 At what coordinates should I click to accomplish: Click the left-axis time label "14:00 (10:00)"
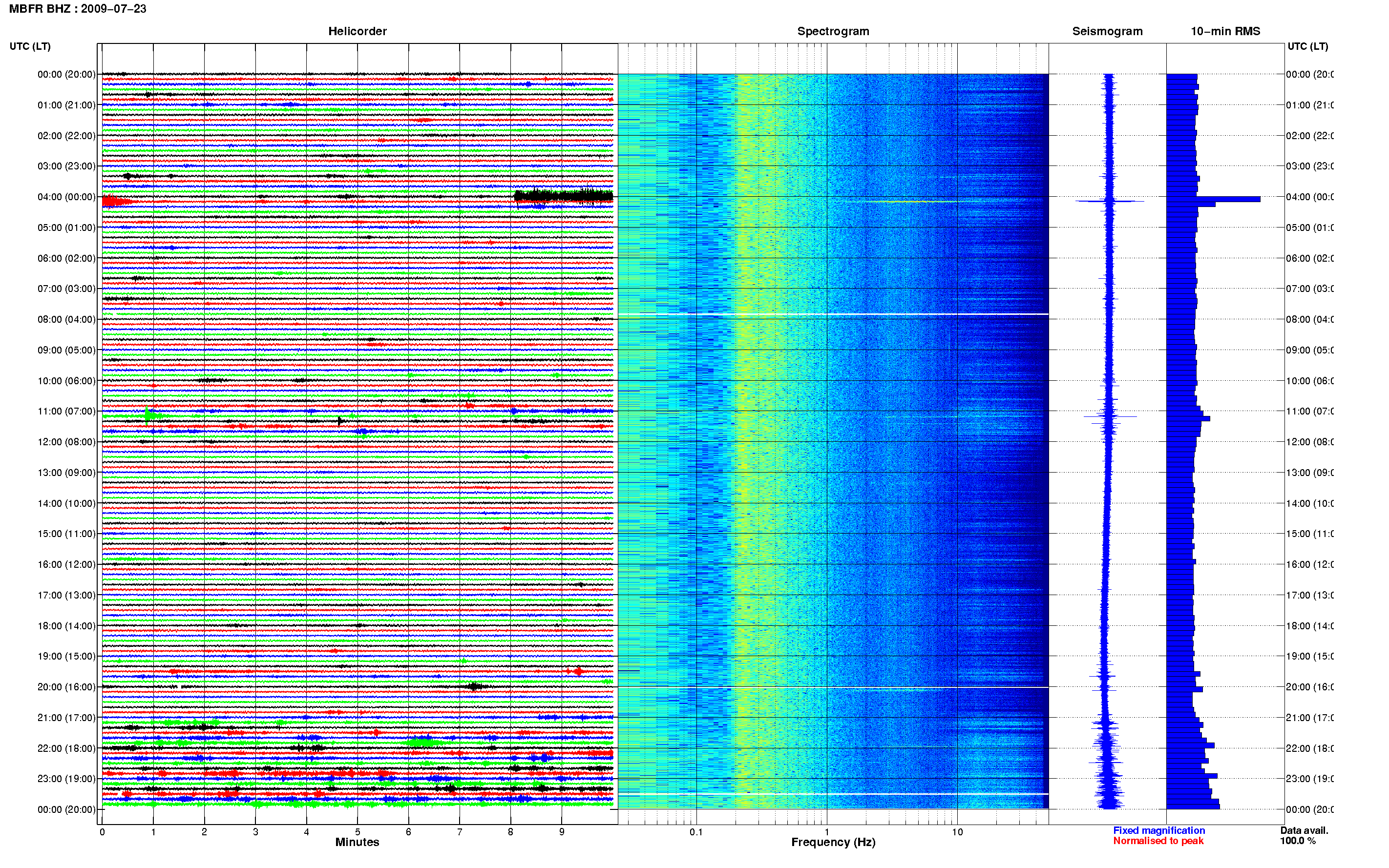tap(66, 503)
